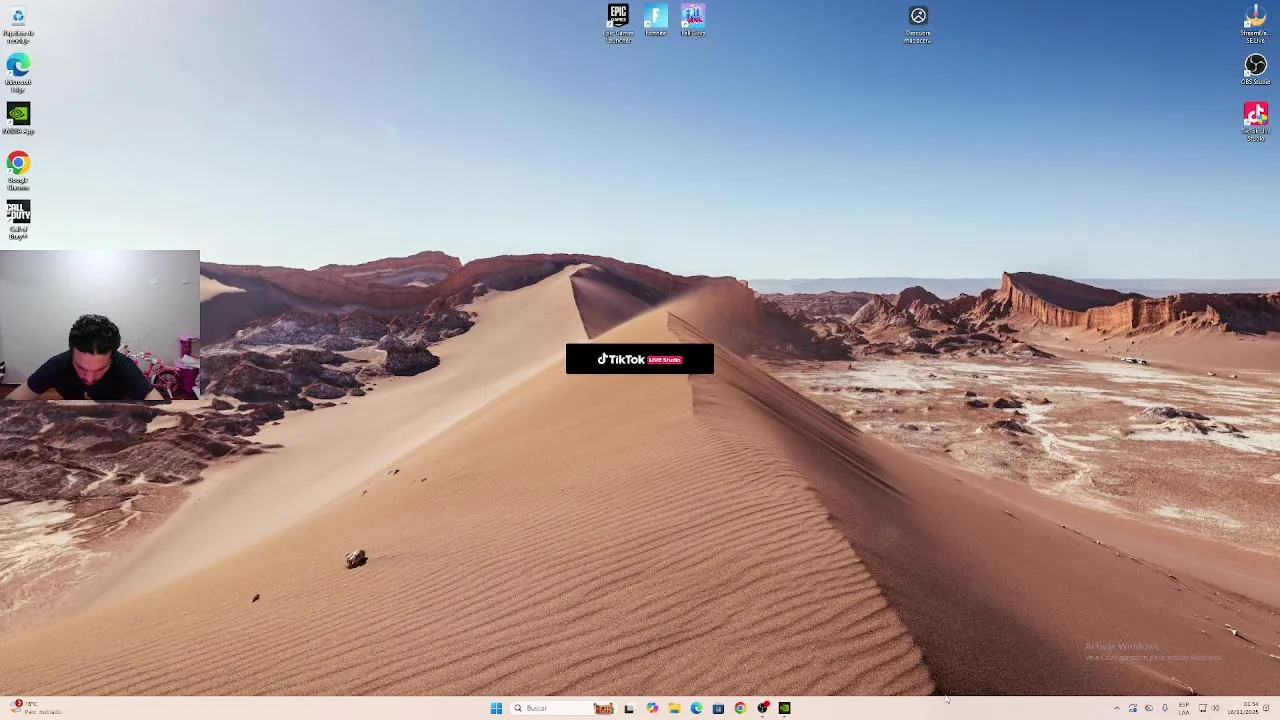Open File Explorer from the taskbar
The height and width of the screenshot is (720, 1280).
click(x=674, y=708)
